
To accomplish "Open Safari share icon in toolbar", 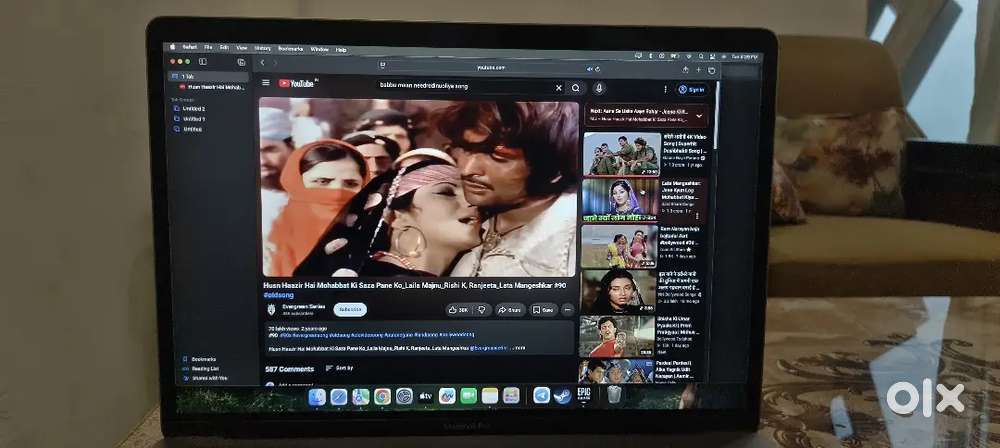I will pos(685,70).
